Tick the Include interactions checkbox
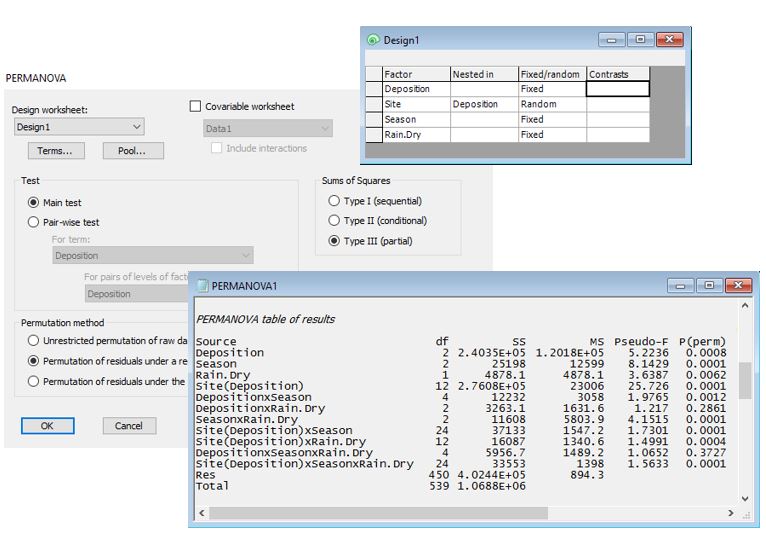766x541 pixels. (x=216, y=148)
